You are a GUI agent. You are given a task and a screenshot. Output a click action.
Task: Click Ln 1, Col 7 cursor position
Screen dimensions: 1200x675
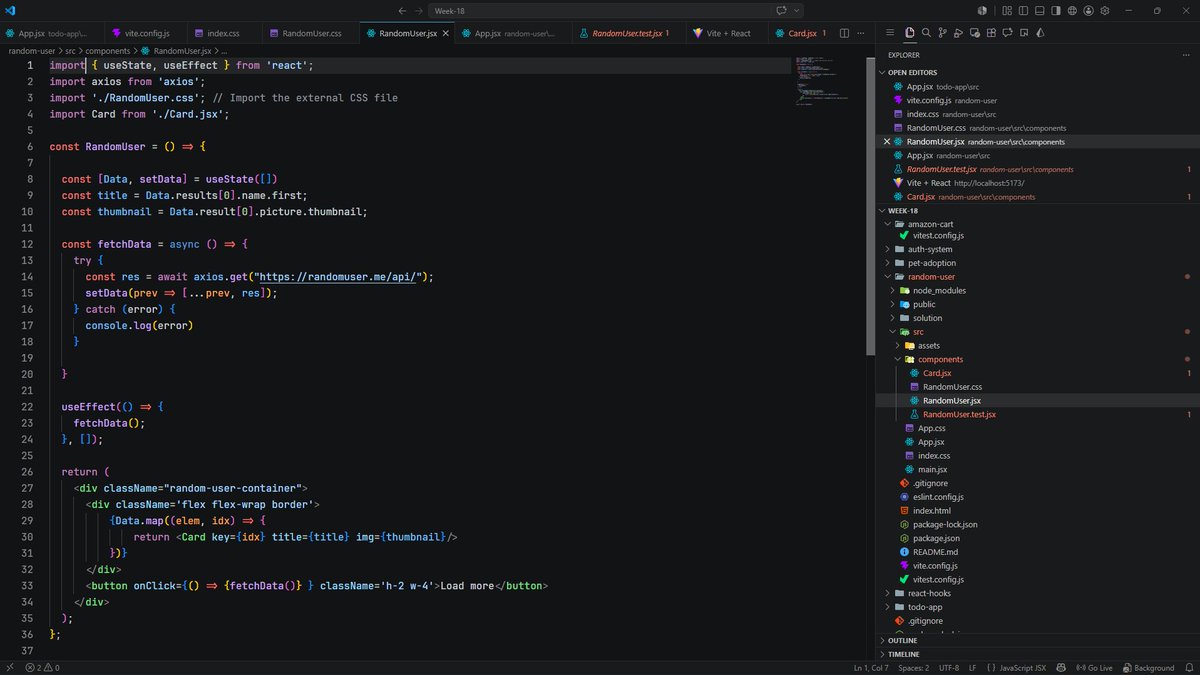(871, 667)
